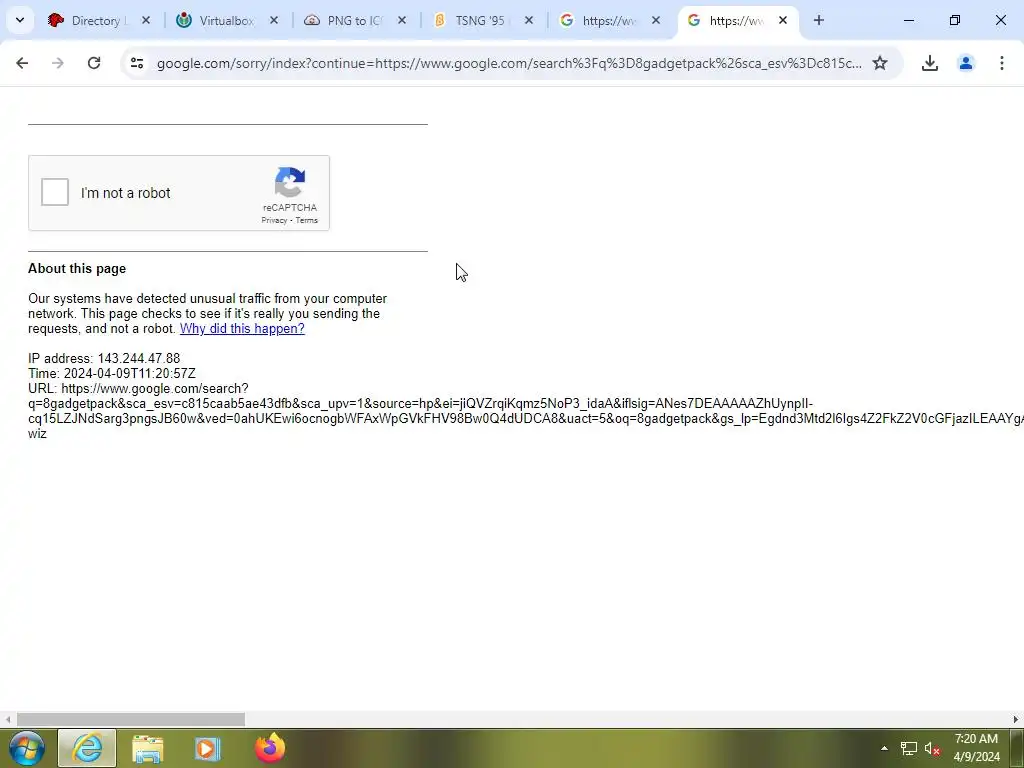Open the Chrome profile avatar

(x=966, y=63)
